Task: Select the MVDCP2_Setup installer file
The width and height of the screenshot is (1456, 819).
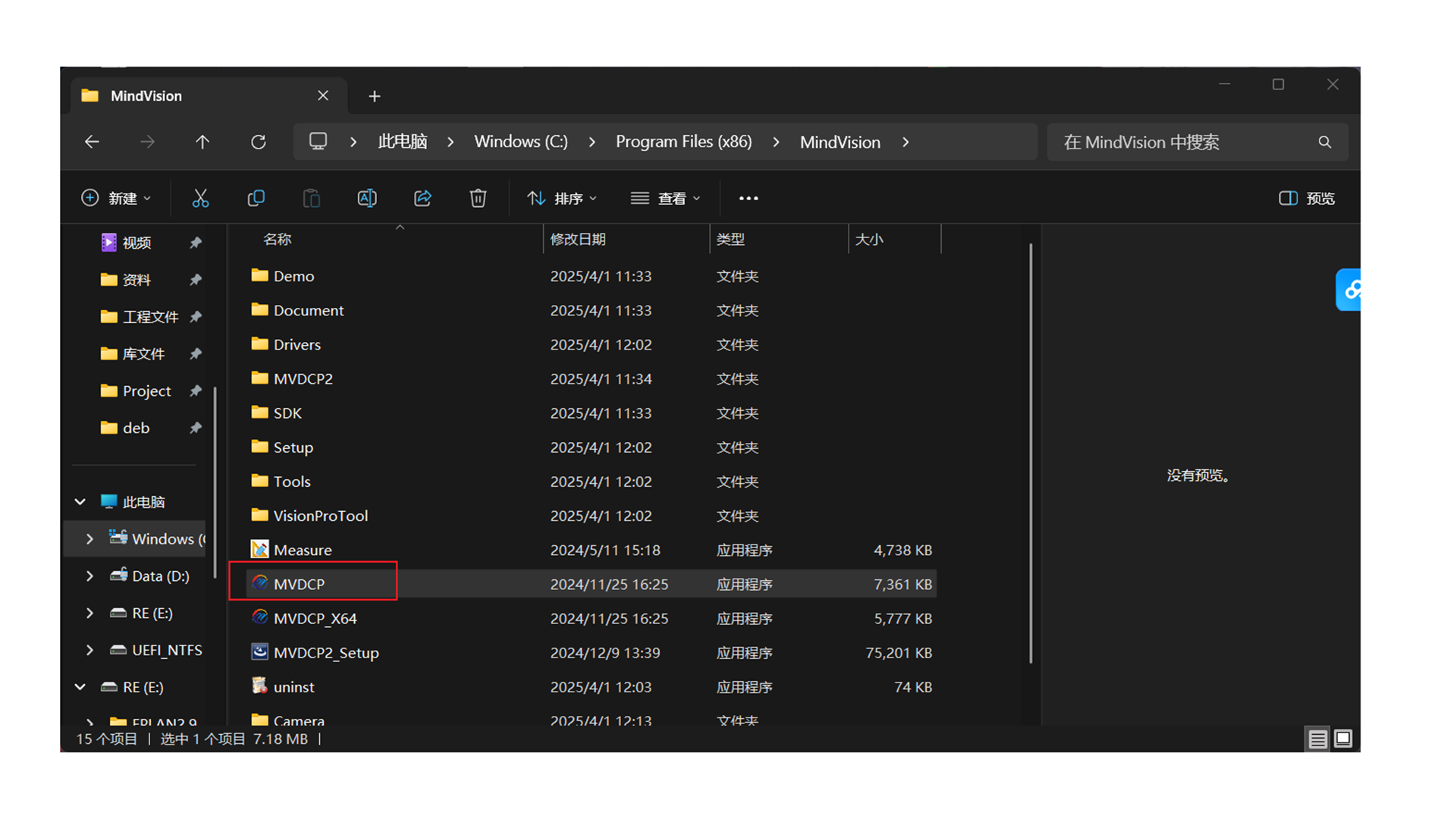Action: (x=326, y=652)
